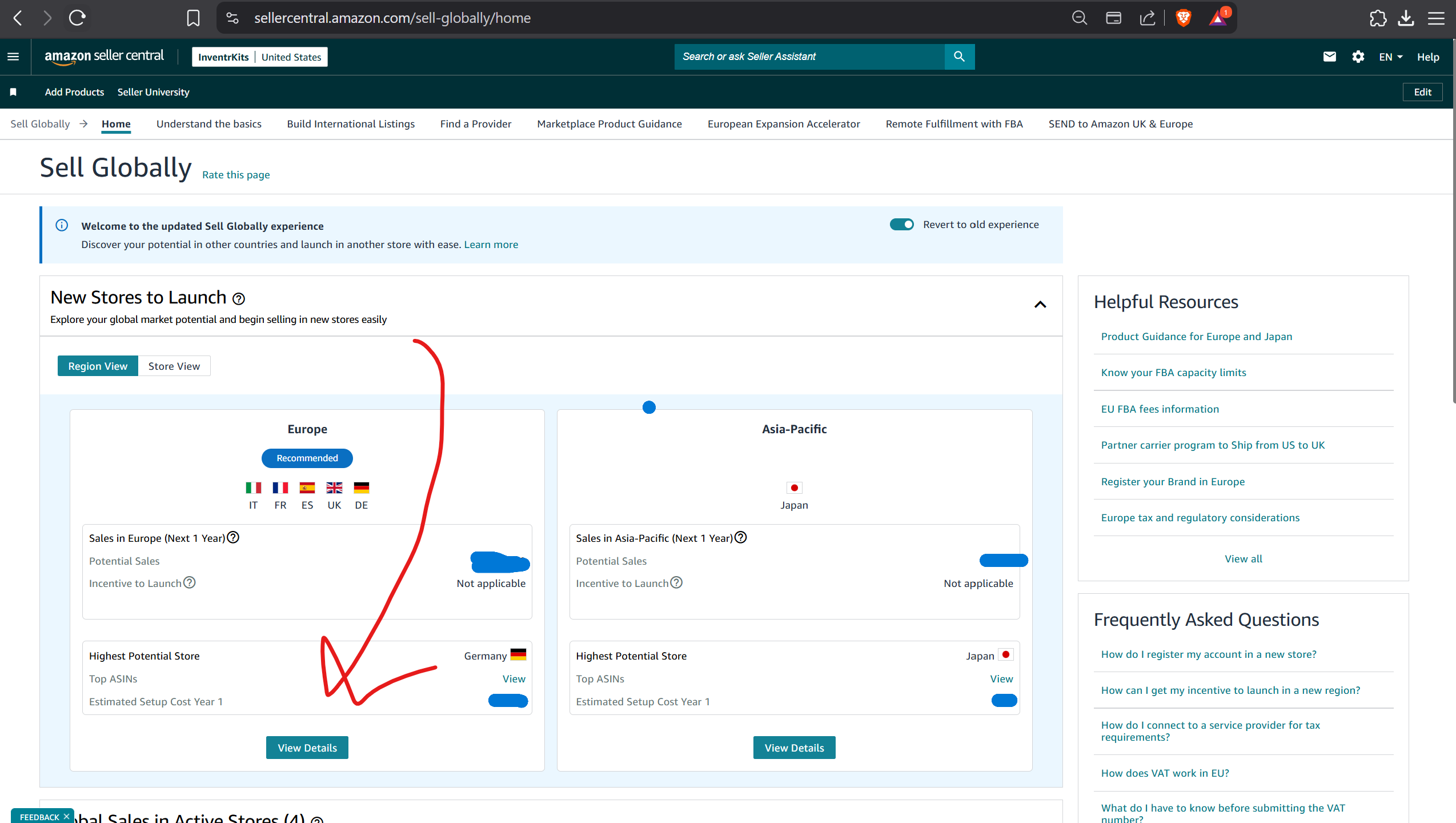
Task: Open the settings gear icon
Action: click(x=1358, y=57)
